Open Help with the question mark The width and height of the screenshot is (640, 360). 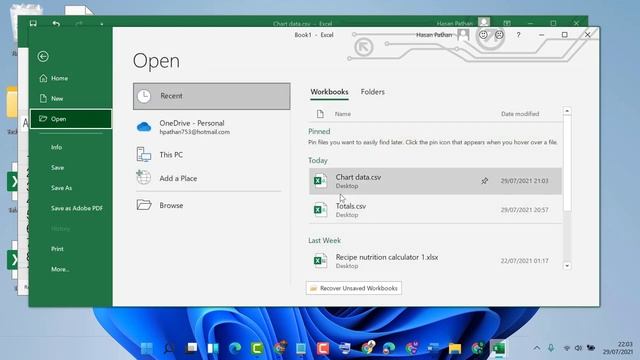pos(518,35)
